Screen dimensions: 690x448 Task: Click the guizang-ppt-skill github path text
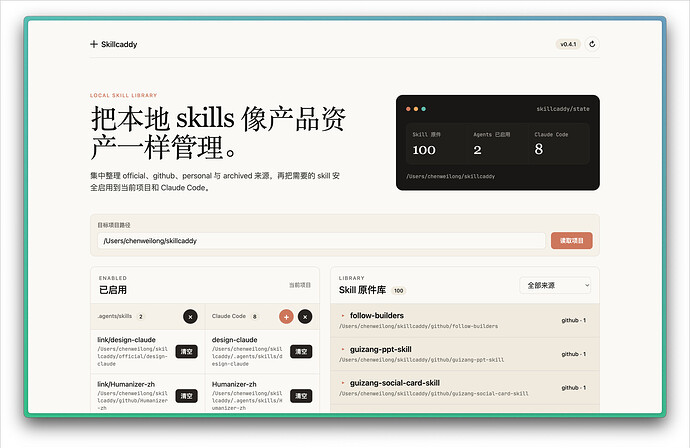[422, 360]
